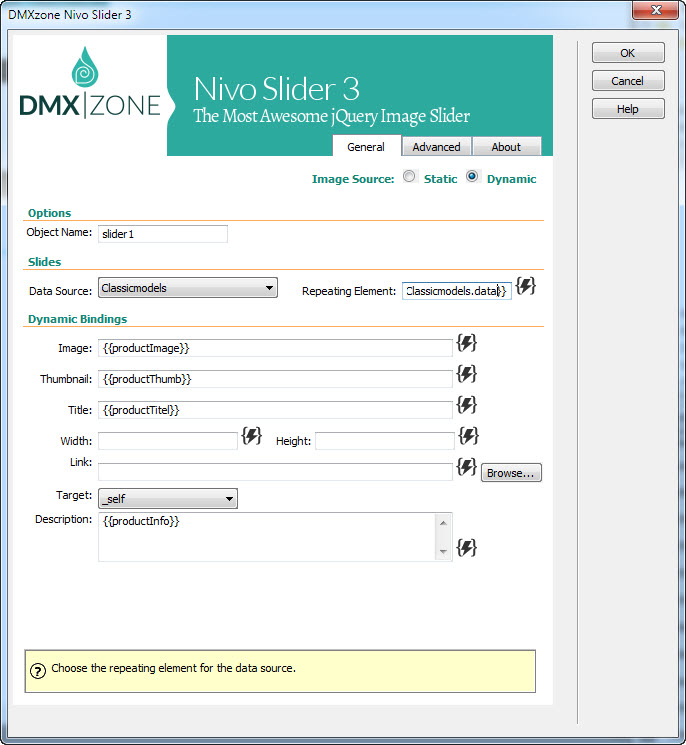Viewport: 686px width, 745px height.
Task: Click the Options section heading
Action: click(49, 213)
